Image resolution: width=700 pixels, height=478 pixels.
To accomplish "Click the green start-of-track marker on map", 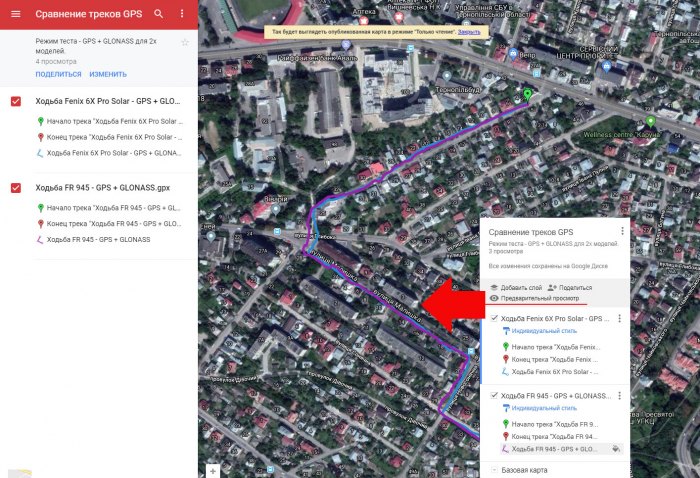I will pos(528,95).
